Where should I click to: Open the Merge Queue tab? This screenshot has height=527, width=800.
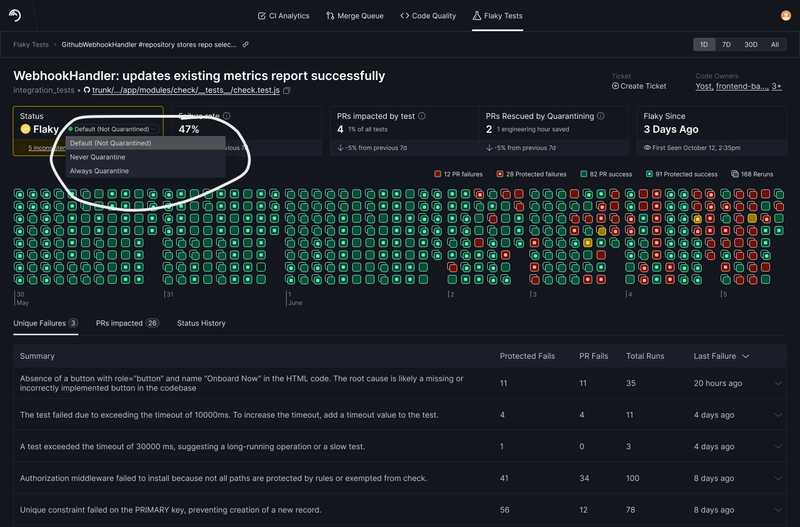(355, 16)
